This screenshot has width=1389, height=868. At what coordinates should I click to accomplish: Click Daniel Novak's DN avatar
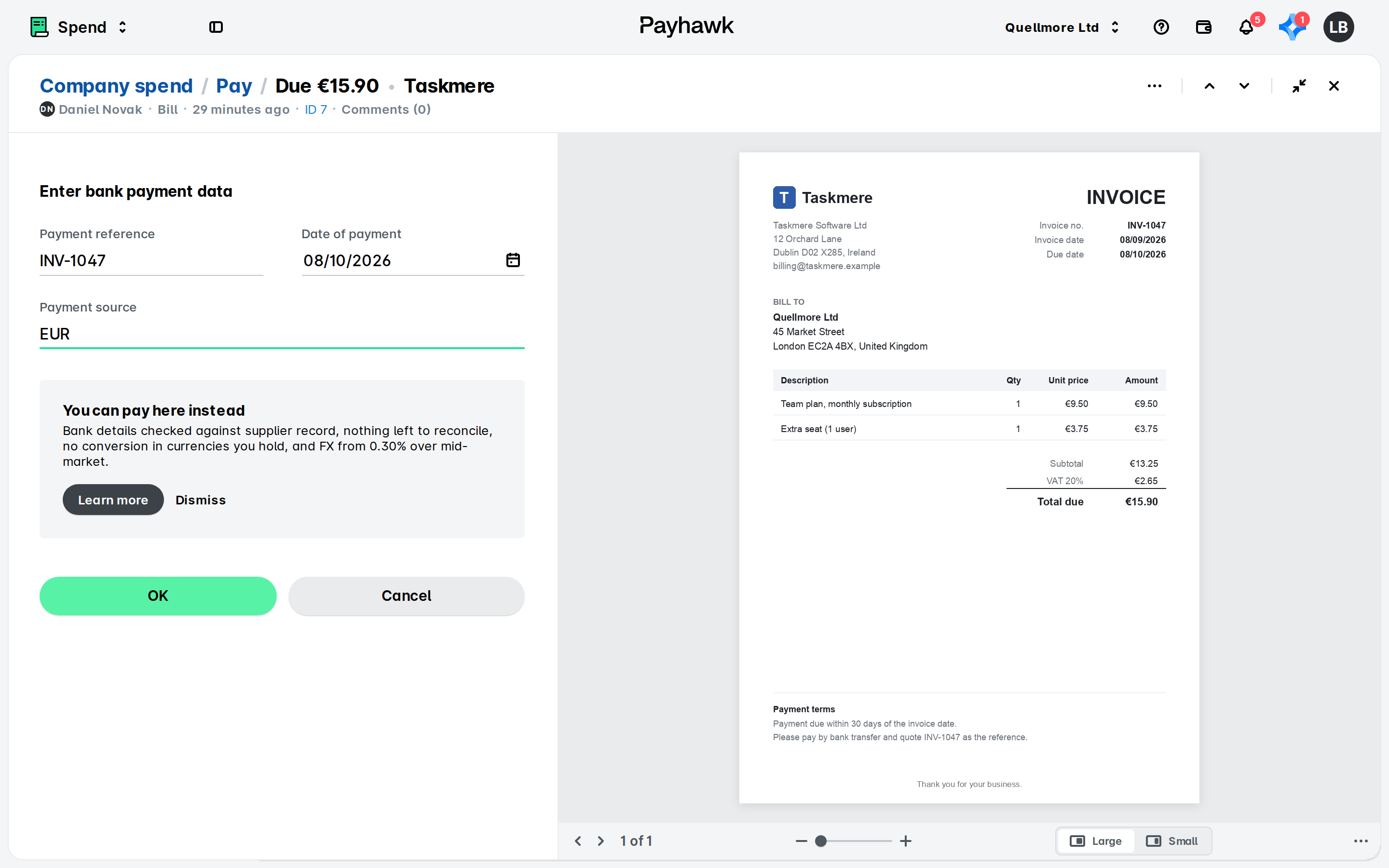tap(47, 109)
